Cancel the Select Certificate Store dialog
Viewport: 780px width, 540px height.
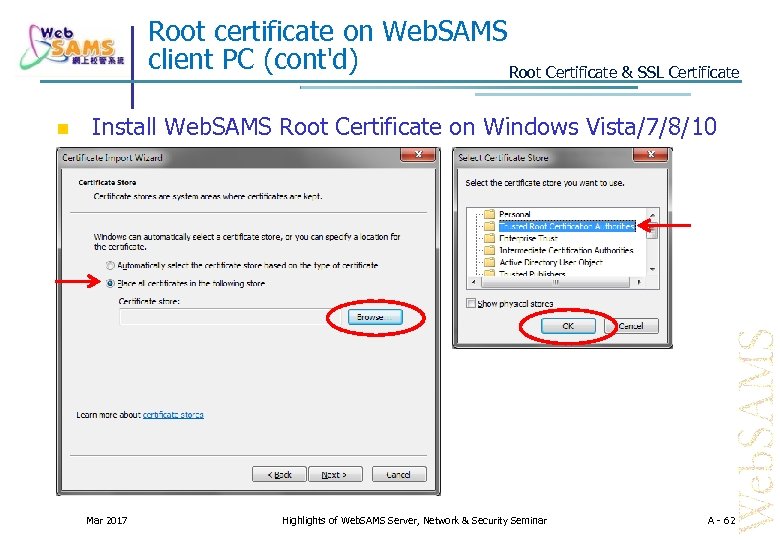[x=631, y=326]
